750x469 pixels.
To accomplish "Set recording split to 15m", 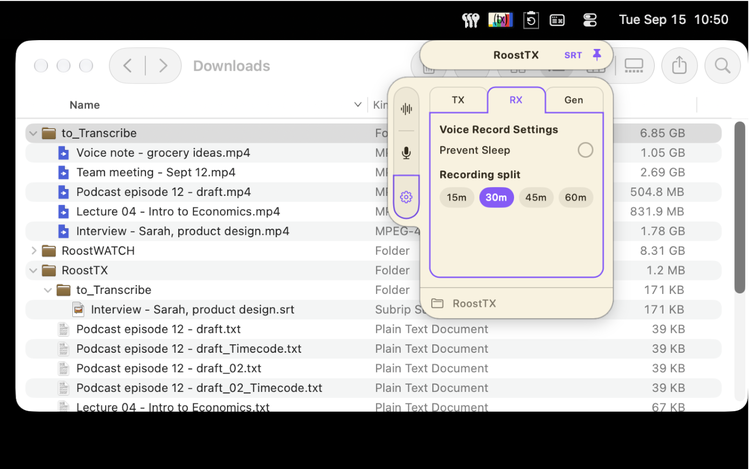I will pos(457,197).
